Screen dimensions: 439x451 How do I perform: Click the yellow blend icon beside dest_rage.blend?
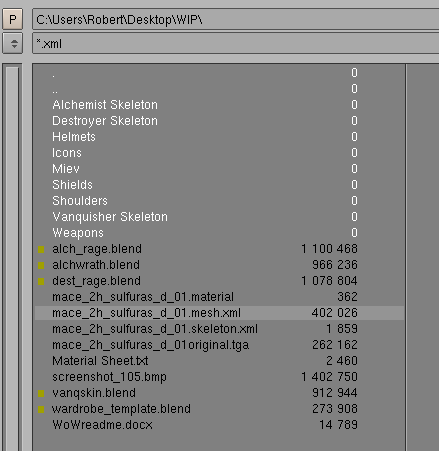(x=41, y=281)
